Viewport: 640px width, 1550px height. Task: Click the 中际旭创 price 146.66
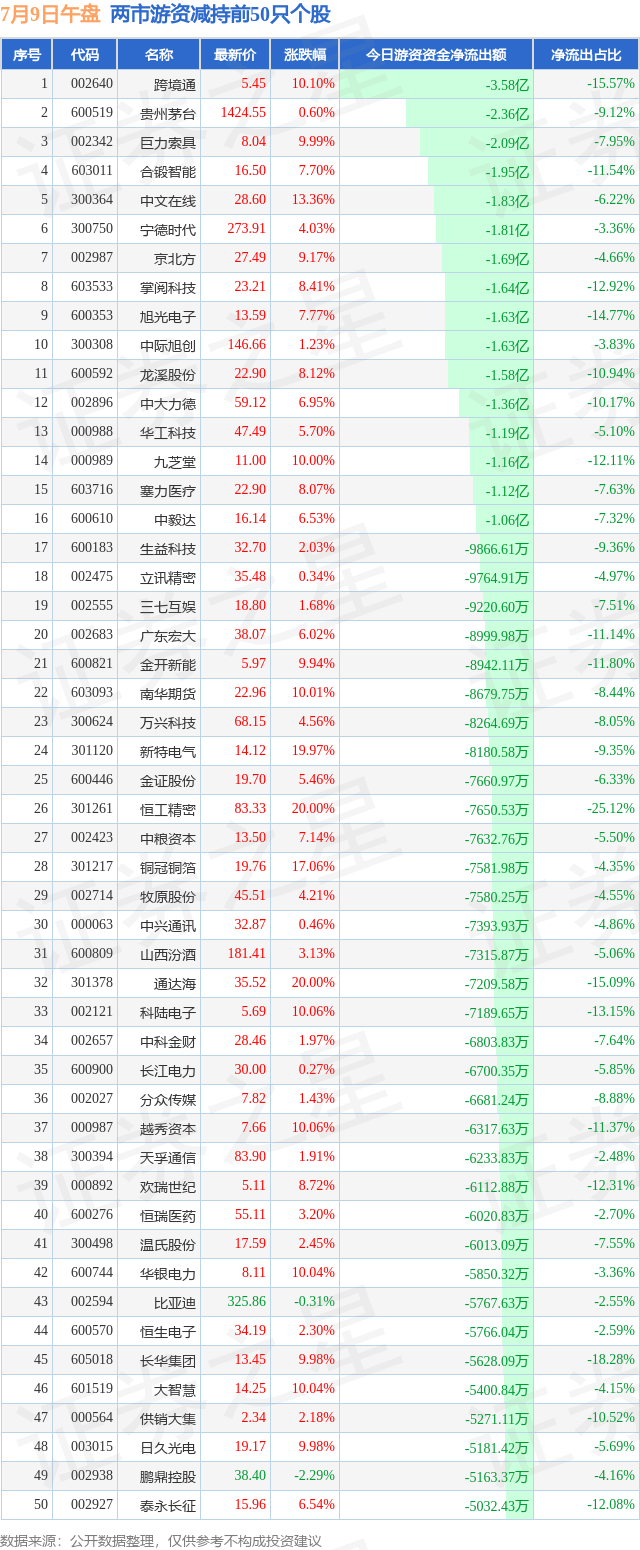[x=246, y=345]
